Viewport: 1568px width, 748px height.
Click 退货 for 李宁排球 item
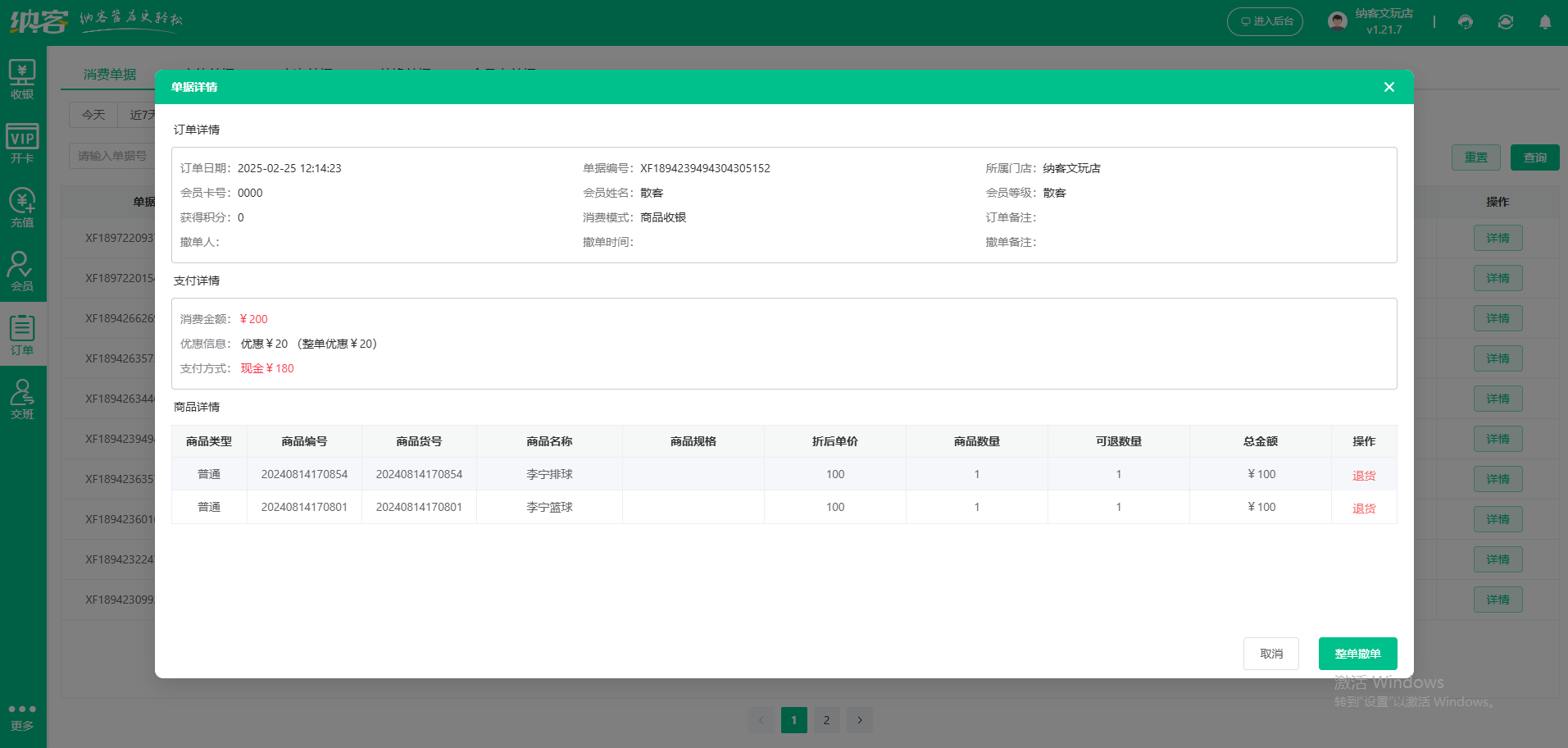[x=1363, y=474]
